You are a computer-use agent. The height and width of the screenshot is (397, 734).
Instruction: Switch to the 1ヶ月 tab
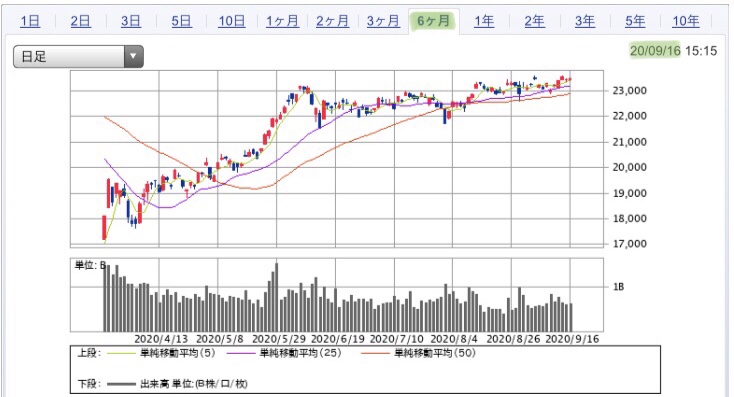[x=282, y=21]
